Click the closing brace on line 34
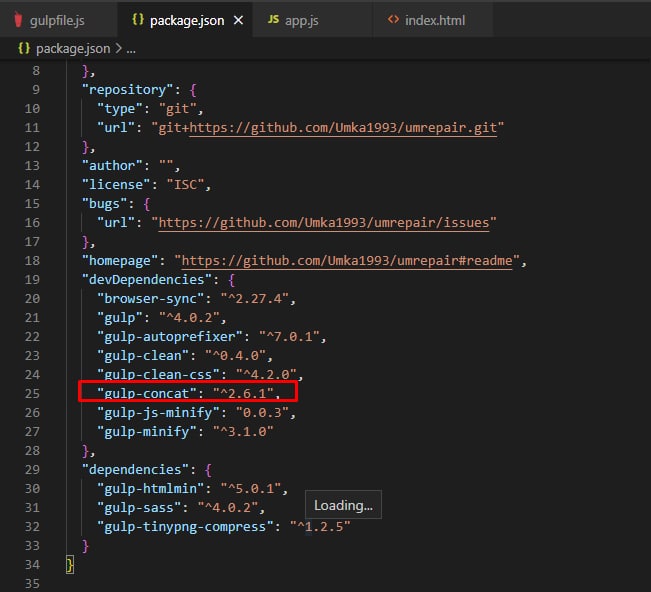The width and height of the screenshot is (651, 592). (x=70, y=565)
